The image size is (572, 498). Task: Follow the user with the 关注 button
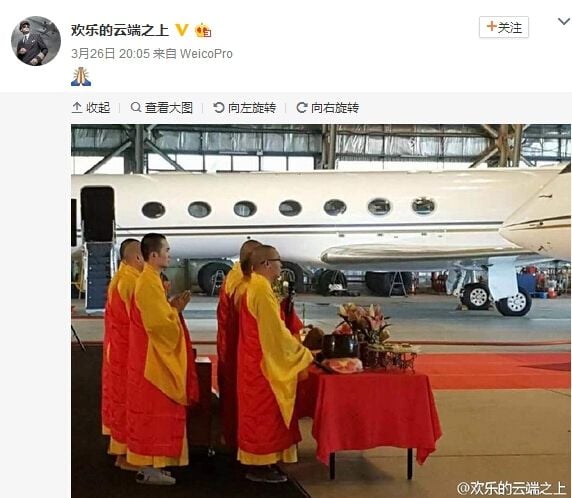click(x=504, y=27)
